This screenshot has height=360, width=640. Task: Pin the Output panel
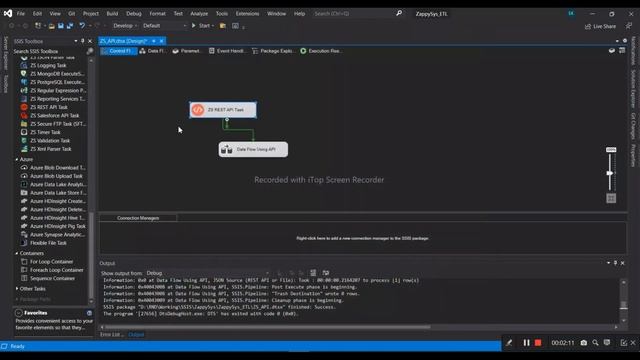(616, 263)
